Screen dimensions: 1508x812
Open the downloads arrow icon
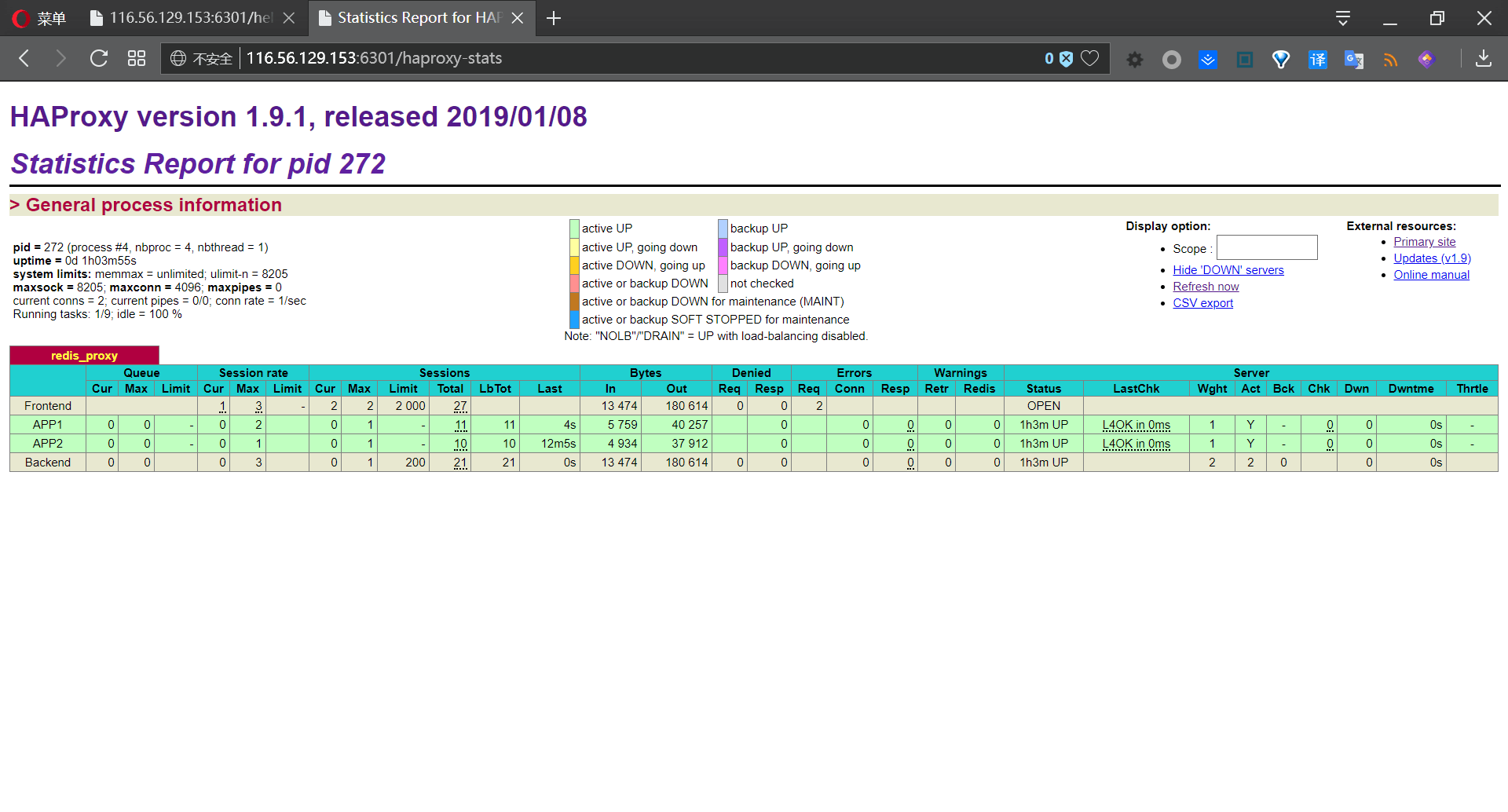point(1484,58)
